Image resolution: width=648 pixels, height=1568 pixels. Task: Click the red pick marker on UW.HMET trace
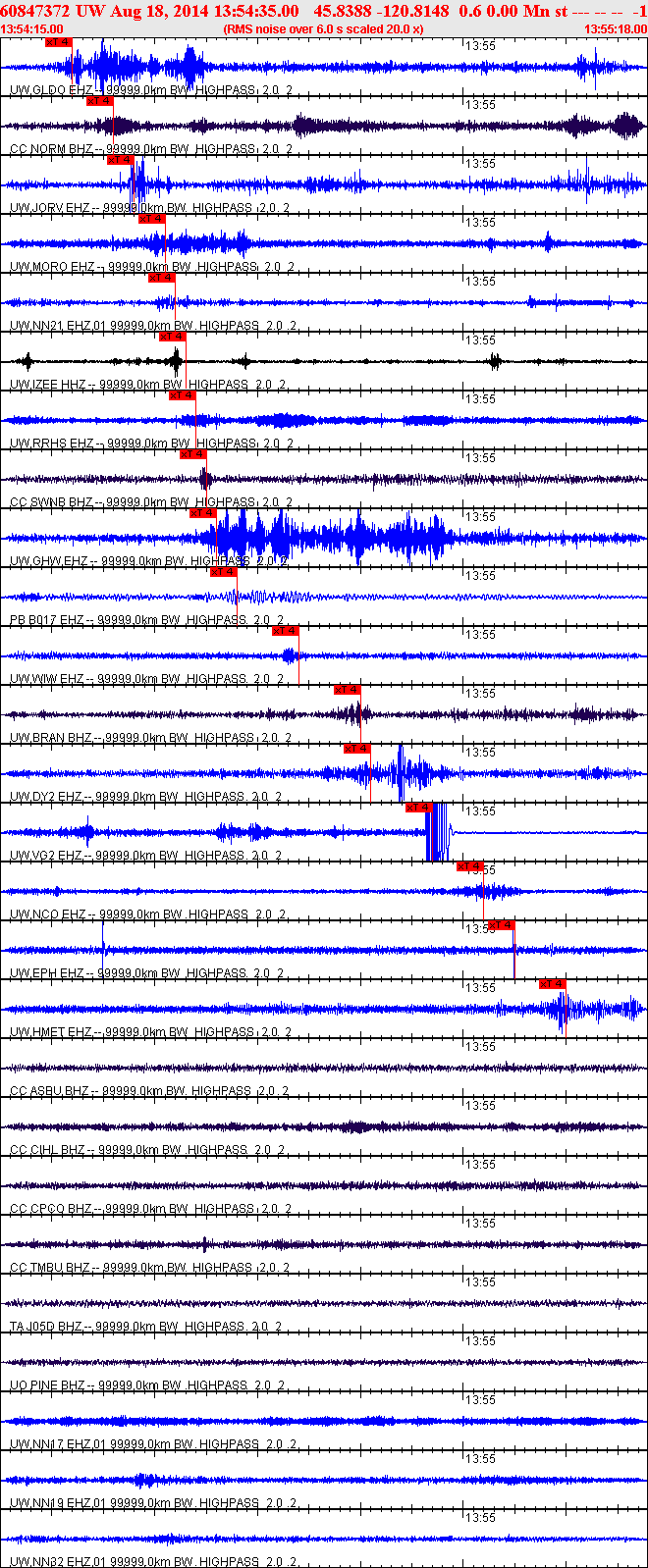pos(553,984)
